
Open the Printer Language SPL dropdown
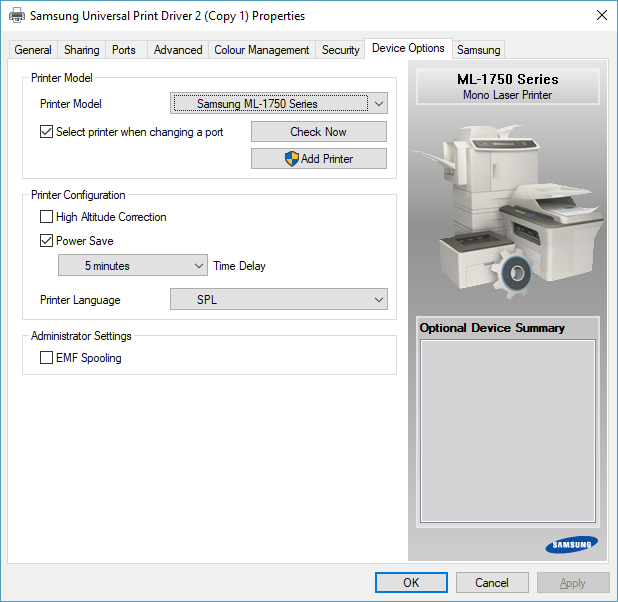tap(279, 299)
